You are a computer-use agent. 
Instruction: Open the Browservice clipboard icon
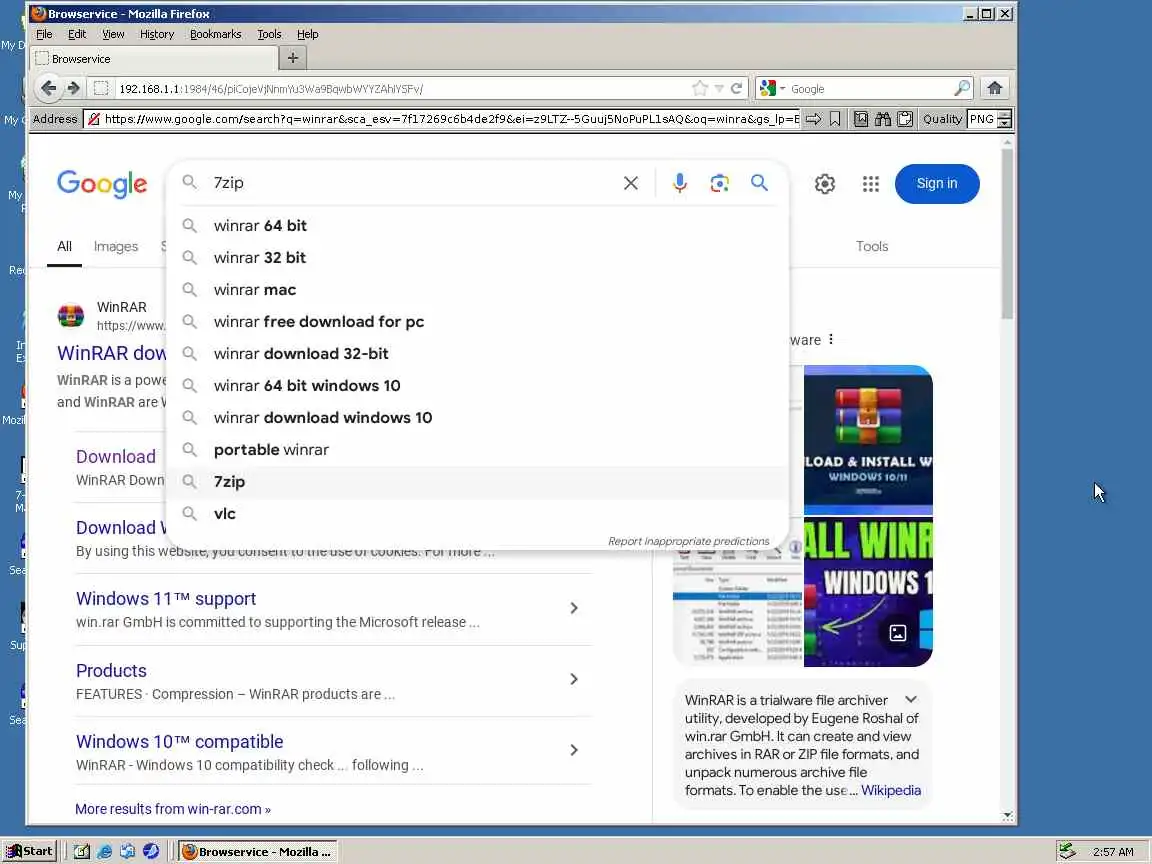[x=905, y=119]
